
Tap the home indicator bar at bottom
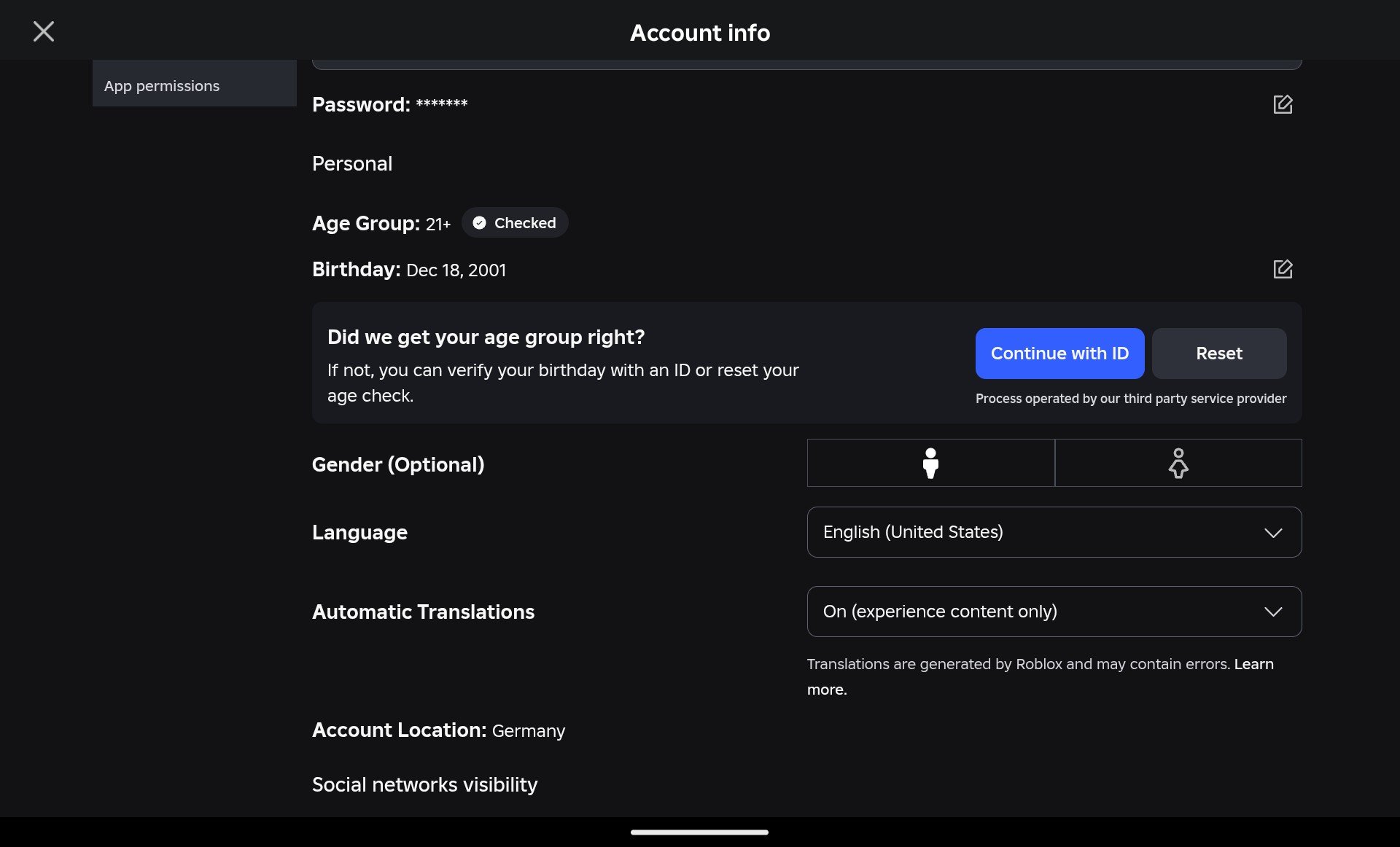(x=699, y=832)
